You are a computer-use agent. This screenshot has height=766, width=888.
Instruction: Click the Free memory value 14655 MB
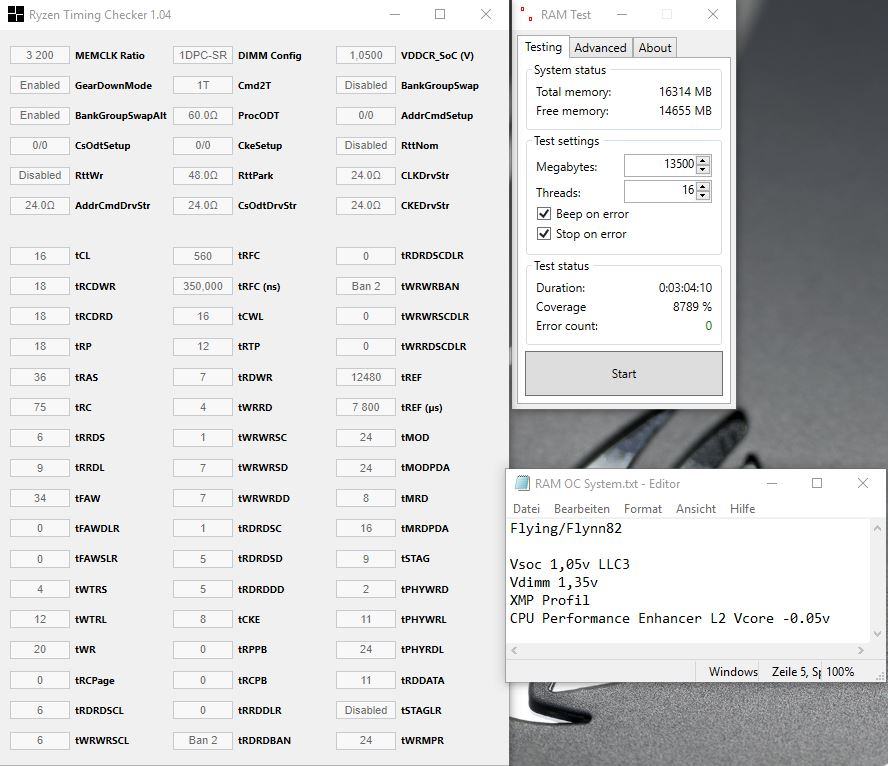click(685, 110)
